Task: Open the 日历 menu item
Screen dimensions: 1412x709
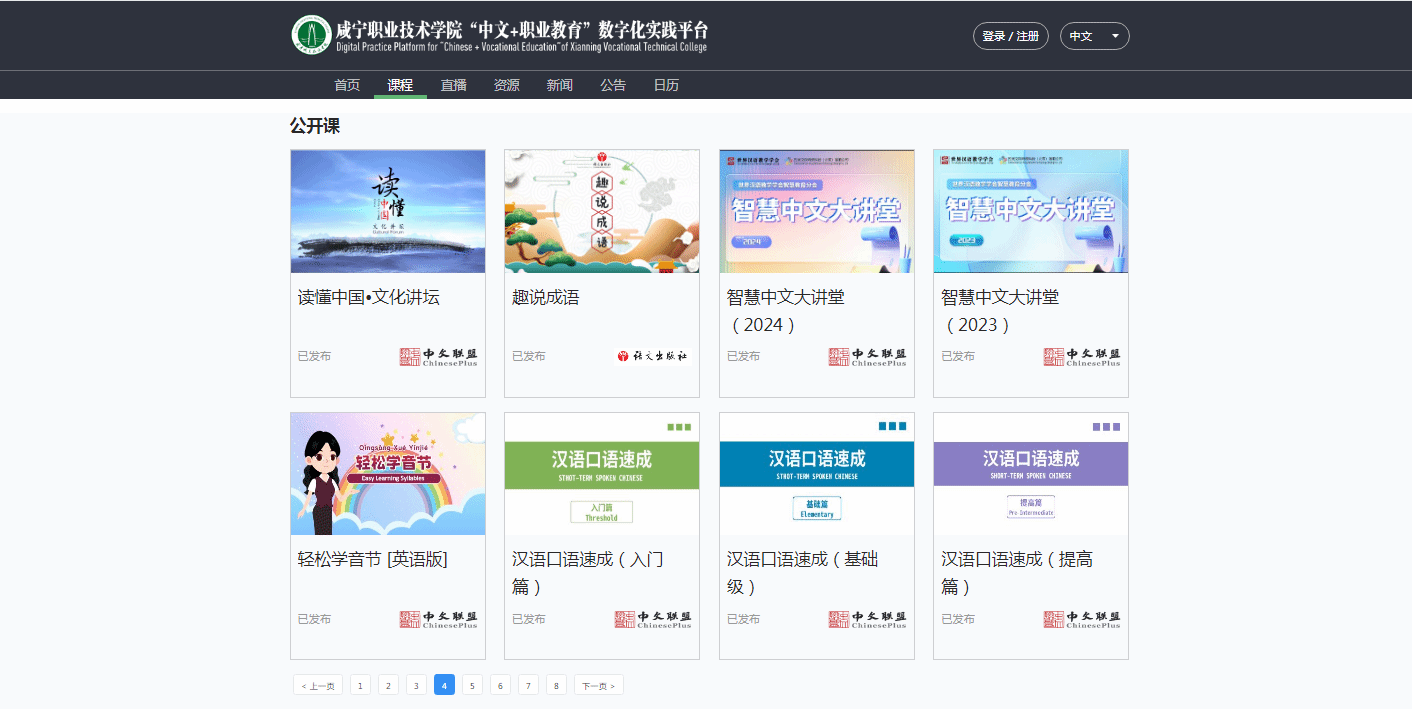Action: tap(666, 85)
